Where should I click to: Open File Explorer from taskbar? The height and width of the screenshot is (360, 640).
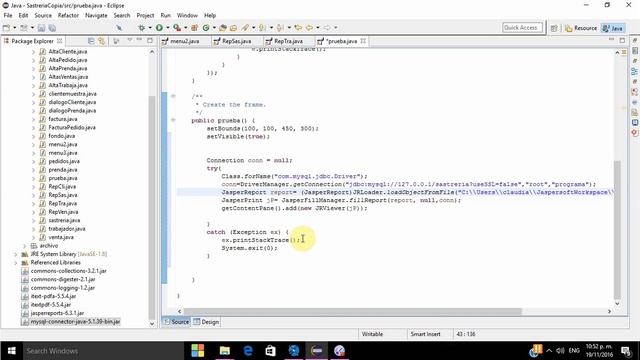(x=224, y=351)
